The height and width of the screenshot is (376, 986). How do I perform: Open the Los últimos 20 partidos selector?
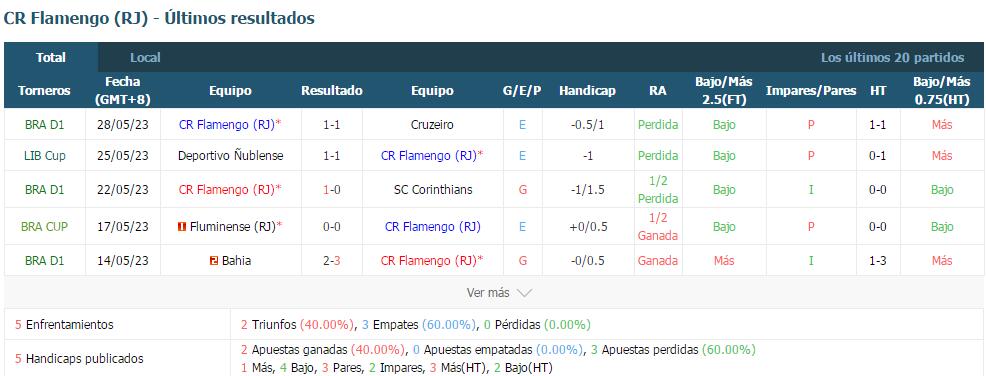[x=892, y=57]
